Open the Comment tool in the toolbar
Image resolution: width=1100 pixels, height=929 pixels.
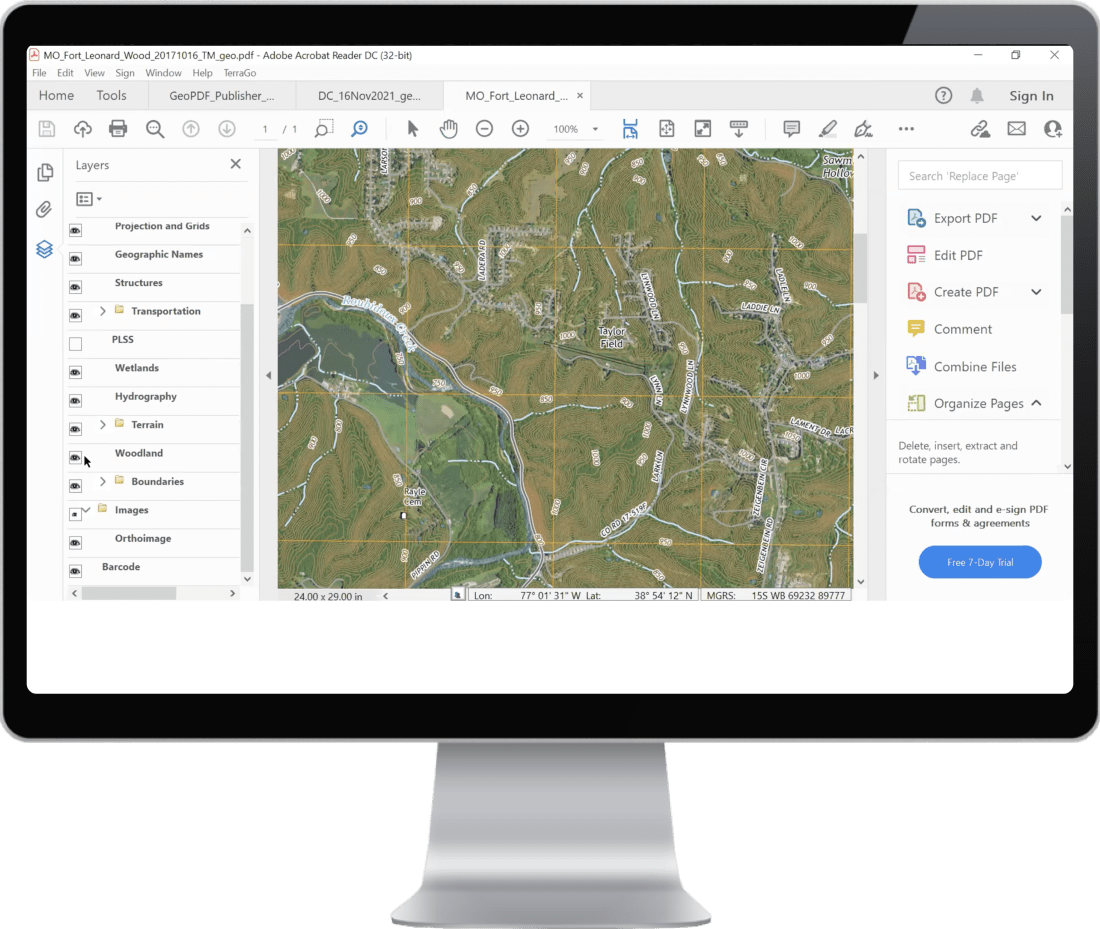[x=790, y=128]
